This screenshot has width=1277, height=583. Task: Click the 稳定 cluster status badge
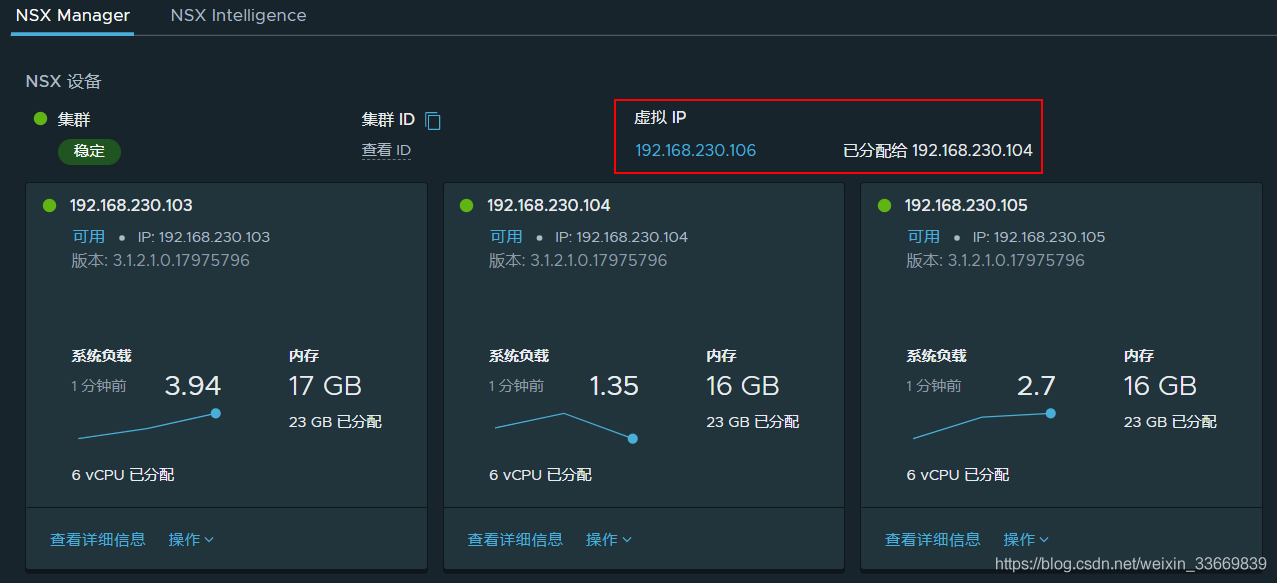tap(89, 152)
